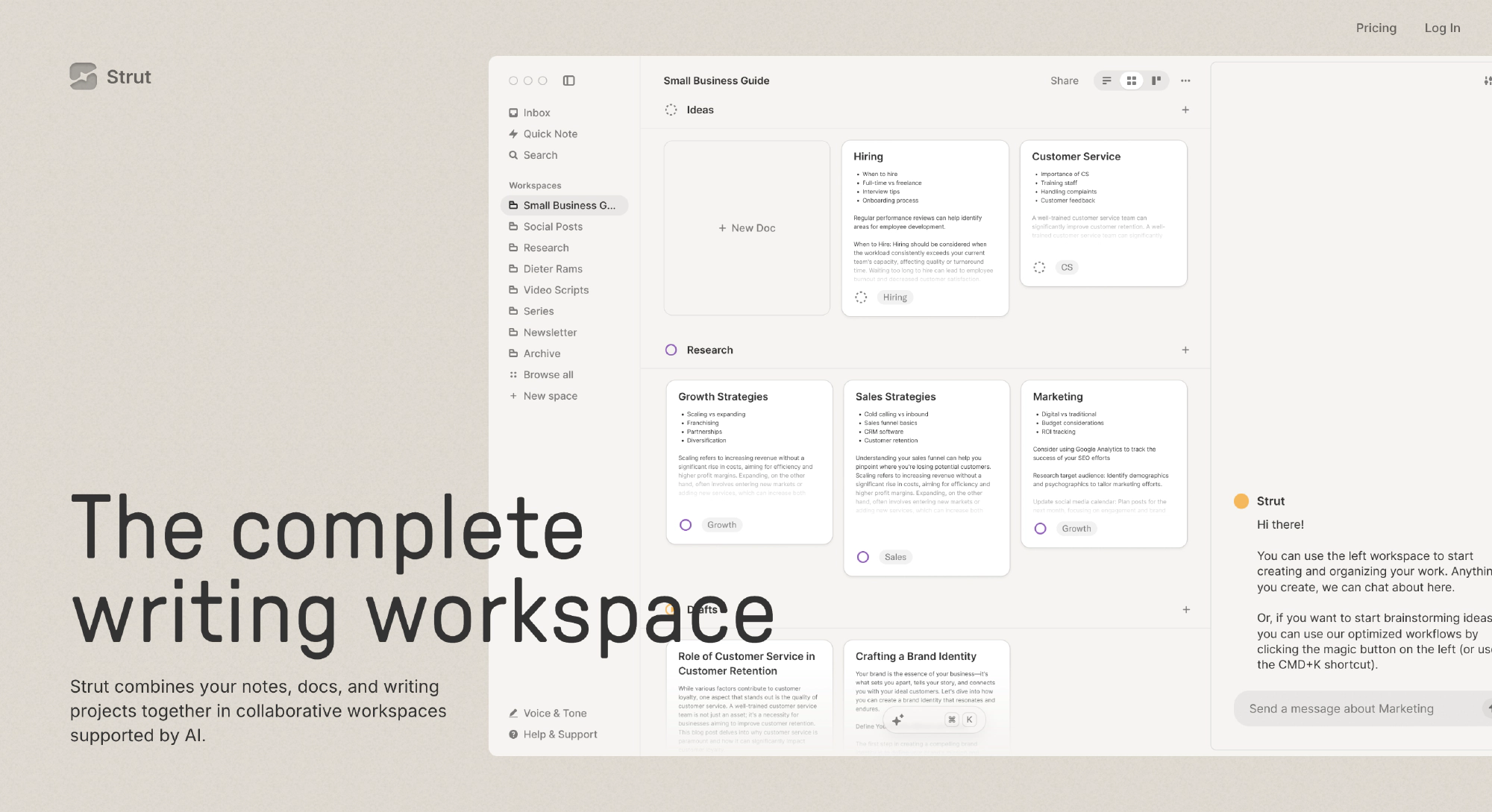Open Help & Support
This screenshot has width=1492, height=812.
559,734
